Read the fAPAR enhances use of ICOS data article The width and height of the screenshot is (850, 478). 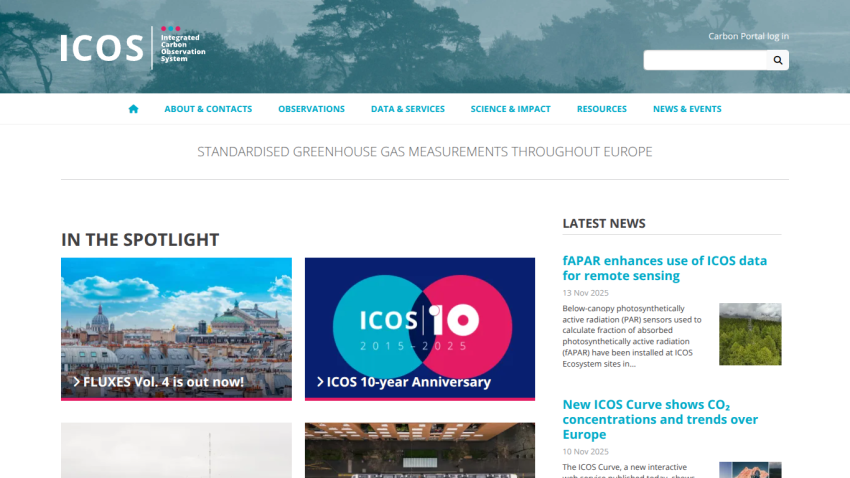665,268
